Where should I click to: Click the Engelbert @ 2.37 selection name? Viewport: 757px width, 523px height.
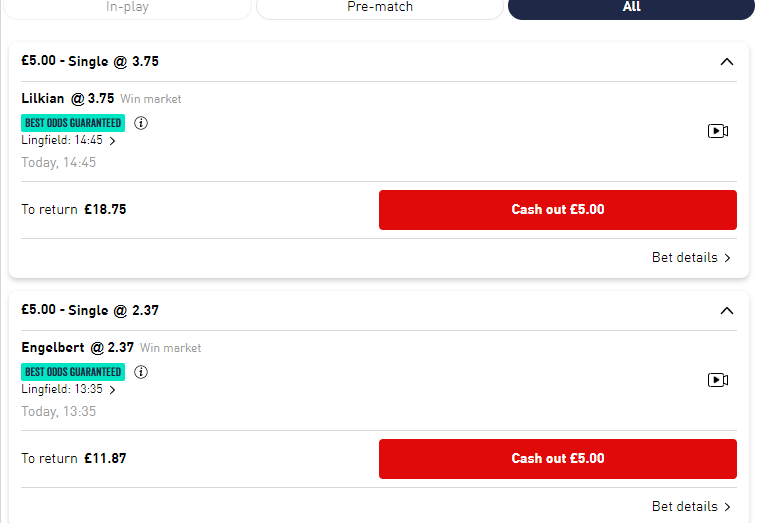[77, 347]
